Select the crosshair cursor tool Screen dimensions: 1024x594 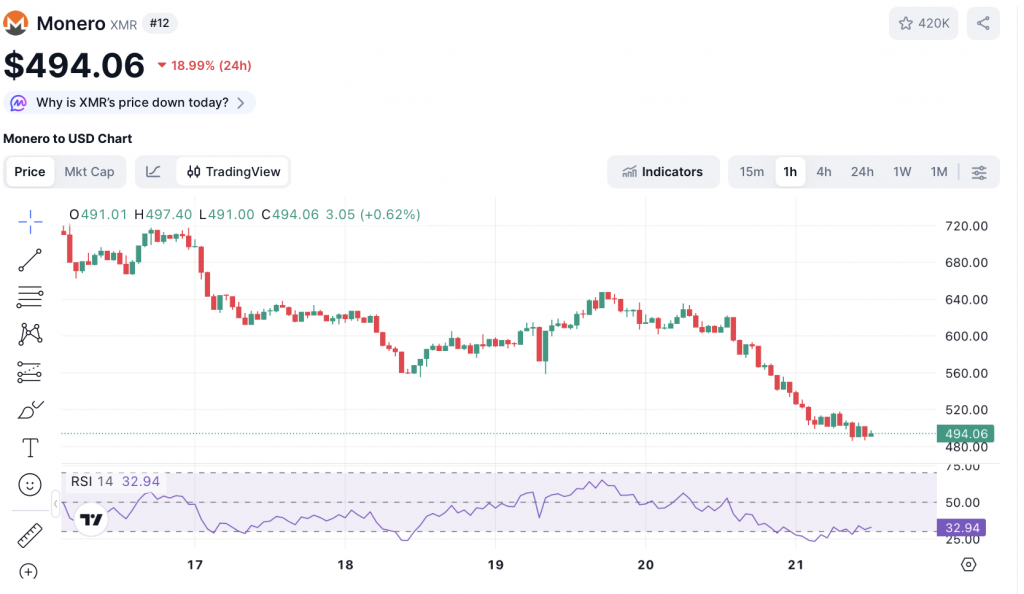point(29,222)
